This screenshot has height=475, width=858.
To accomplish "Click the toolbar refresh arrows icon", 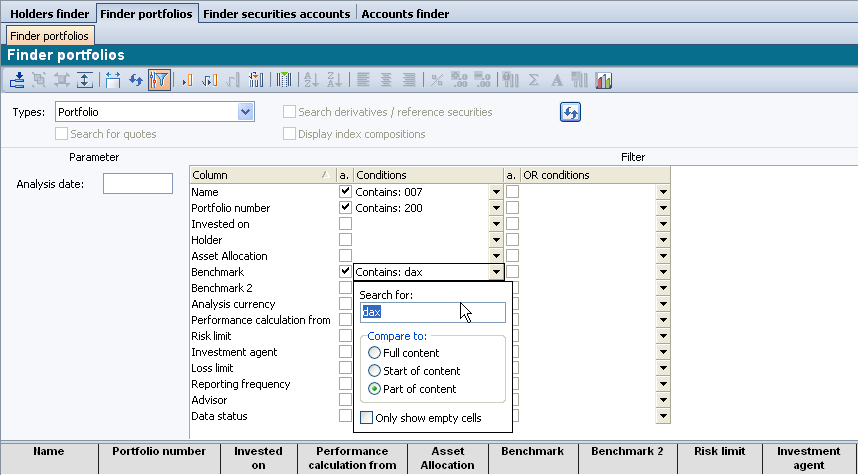I will [136, 80].
